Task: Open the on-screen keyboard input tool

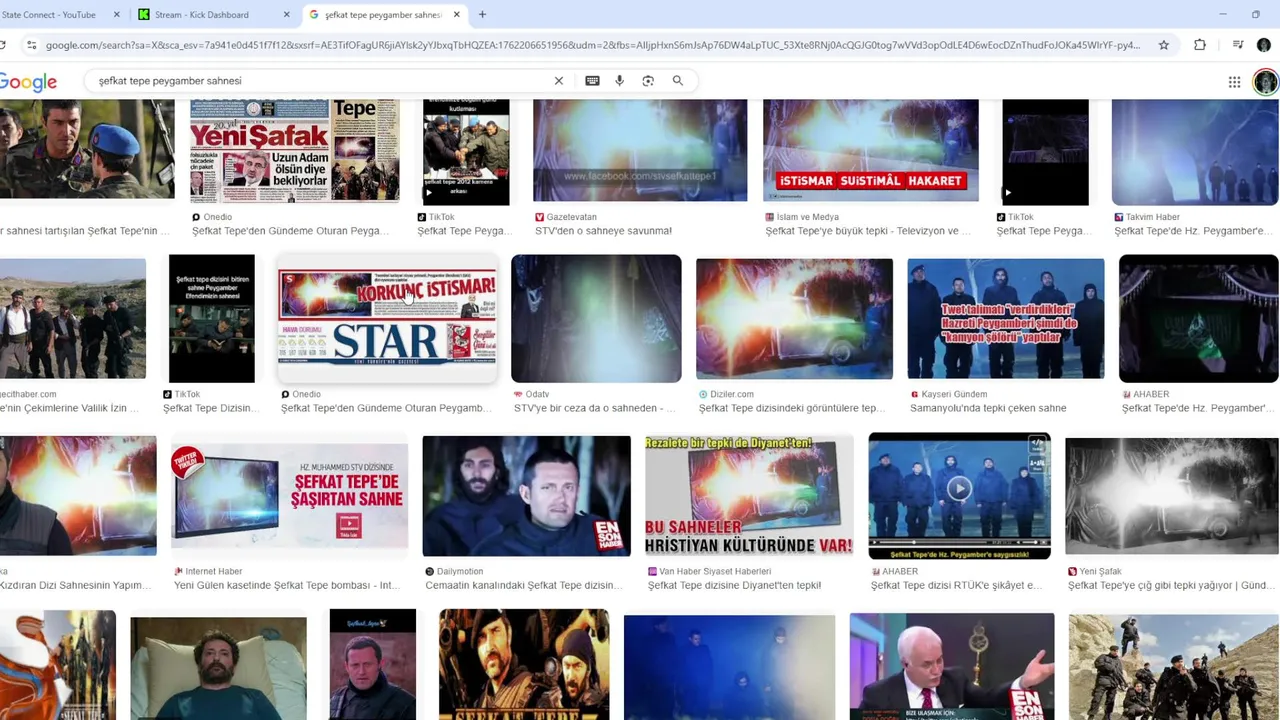Action: (592, 81)
